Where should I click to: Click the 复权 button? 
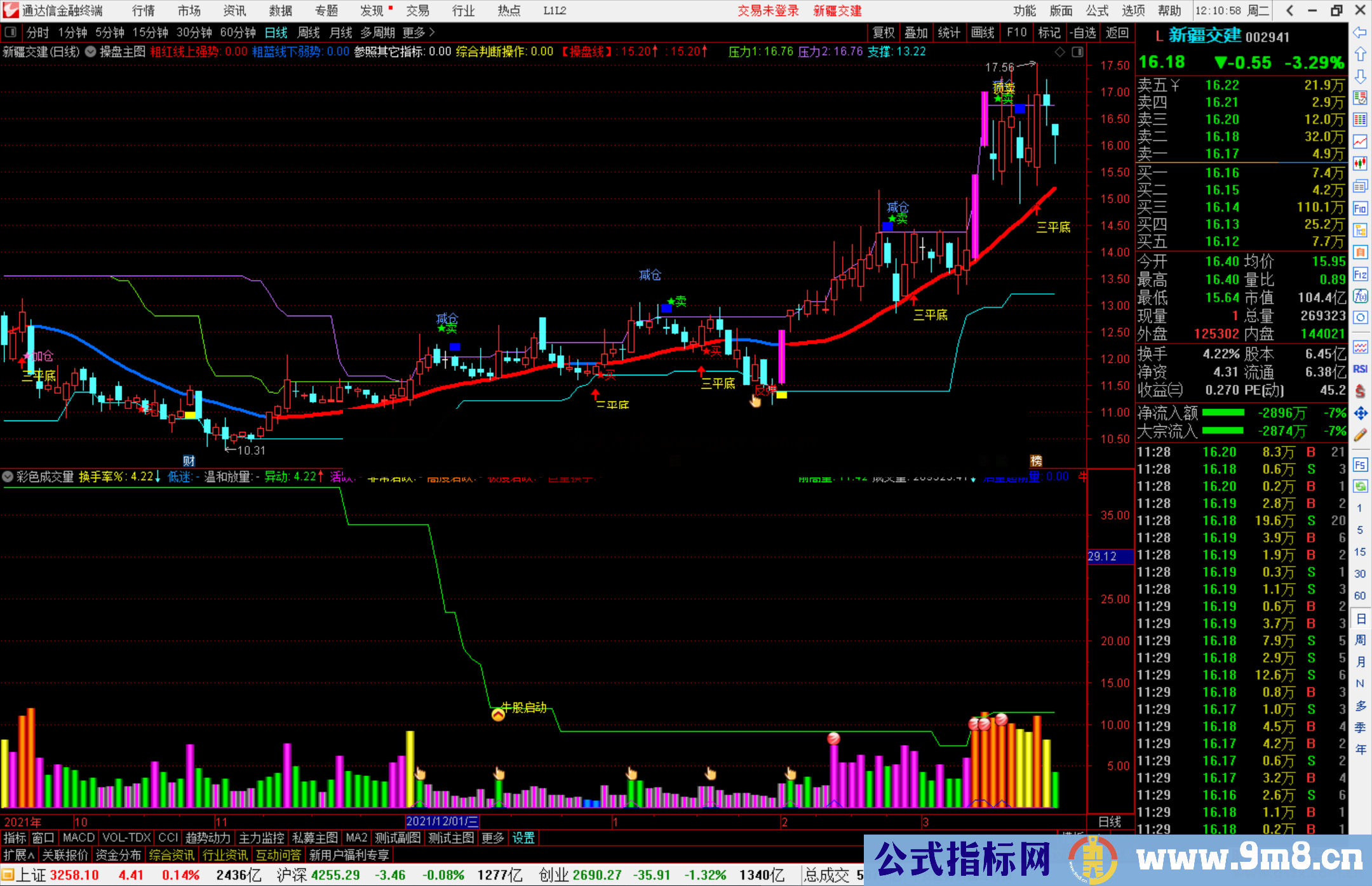[884, 32]
